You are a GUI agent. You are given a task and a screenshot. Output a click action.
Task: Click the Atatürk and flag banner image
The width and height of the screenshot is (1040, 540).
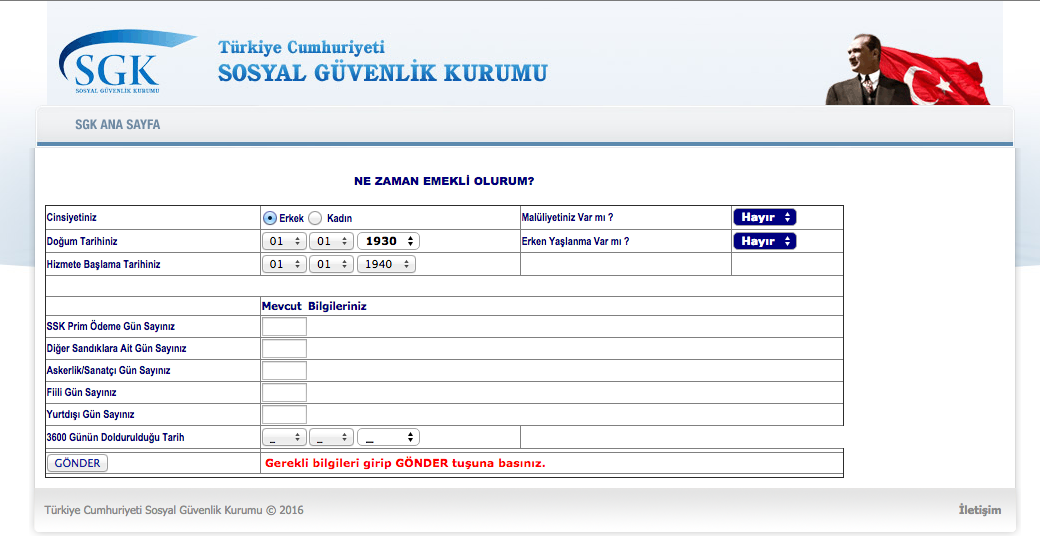(906, 70)
